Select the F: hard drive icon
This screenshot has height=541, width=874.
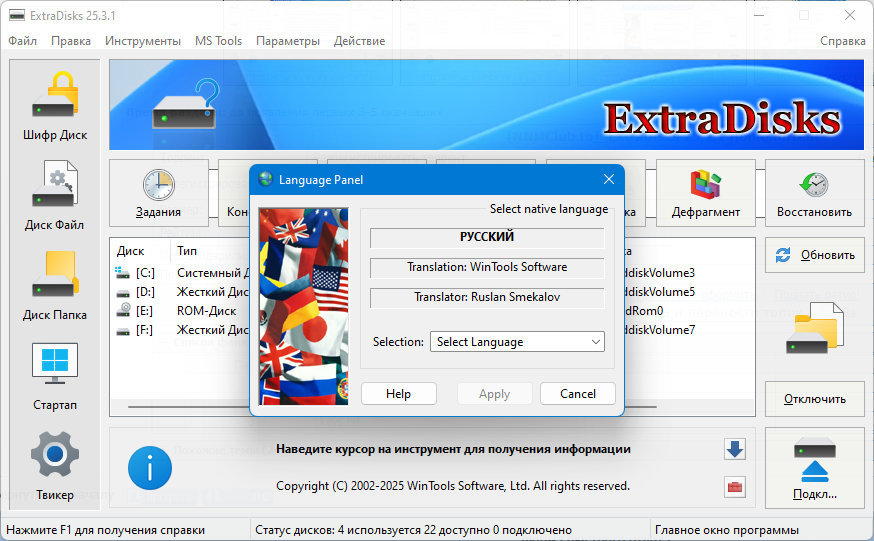[123, 330]
